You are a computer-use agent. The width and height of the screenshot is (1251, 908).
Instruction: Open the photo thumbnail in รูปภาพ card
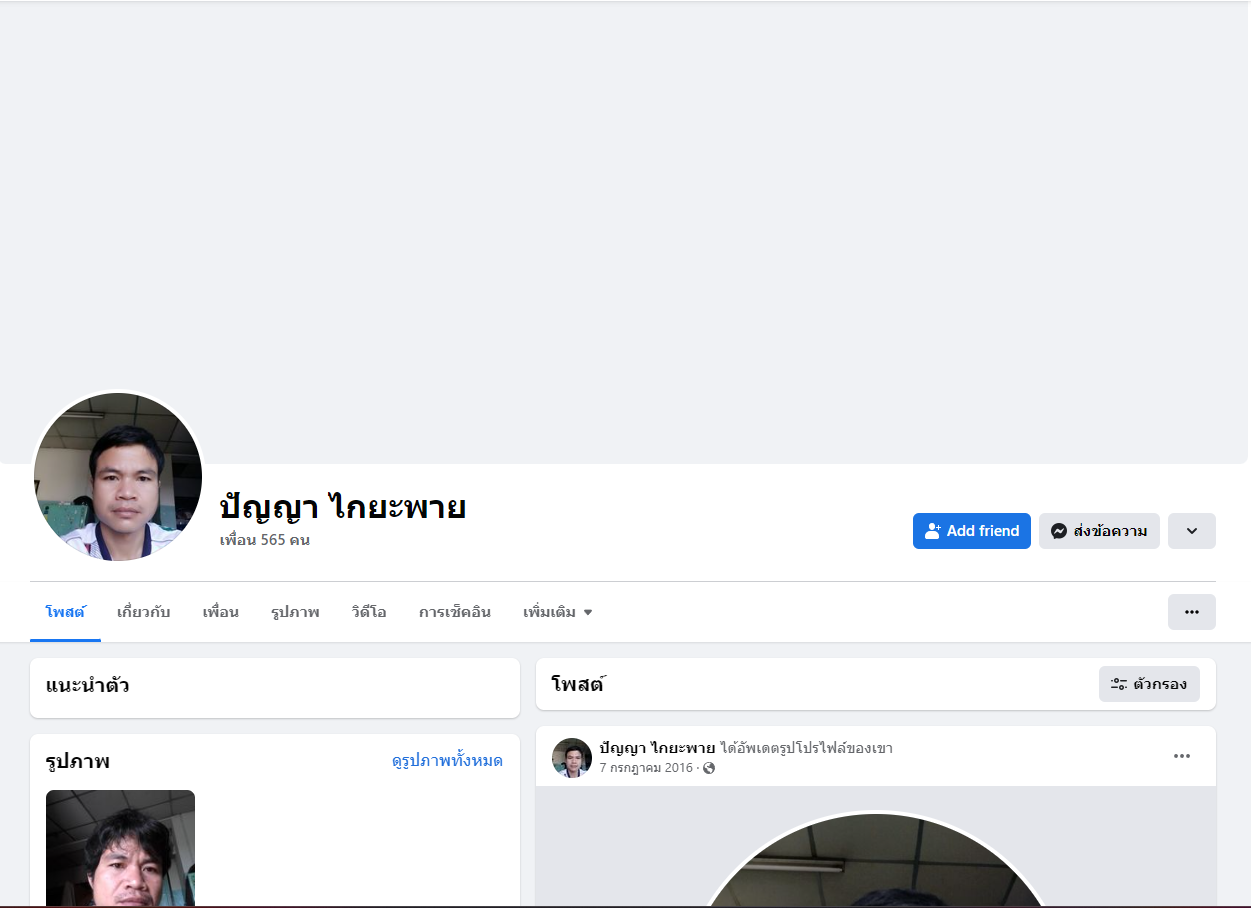click(120, 848)
